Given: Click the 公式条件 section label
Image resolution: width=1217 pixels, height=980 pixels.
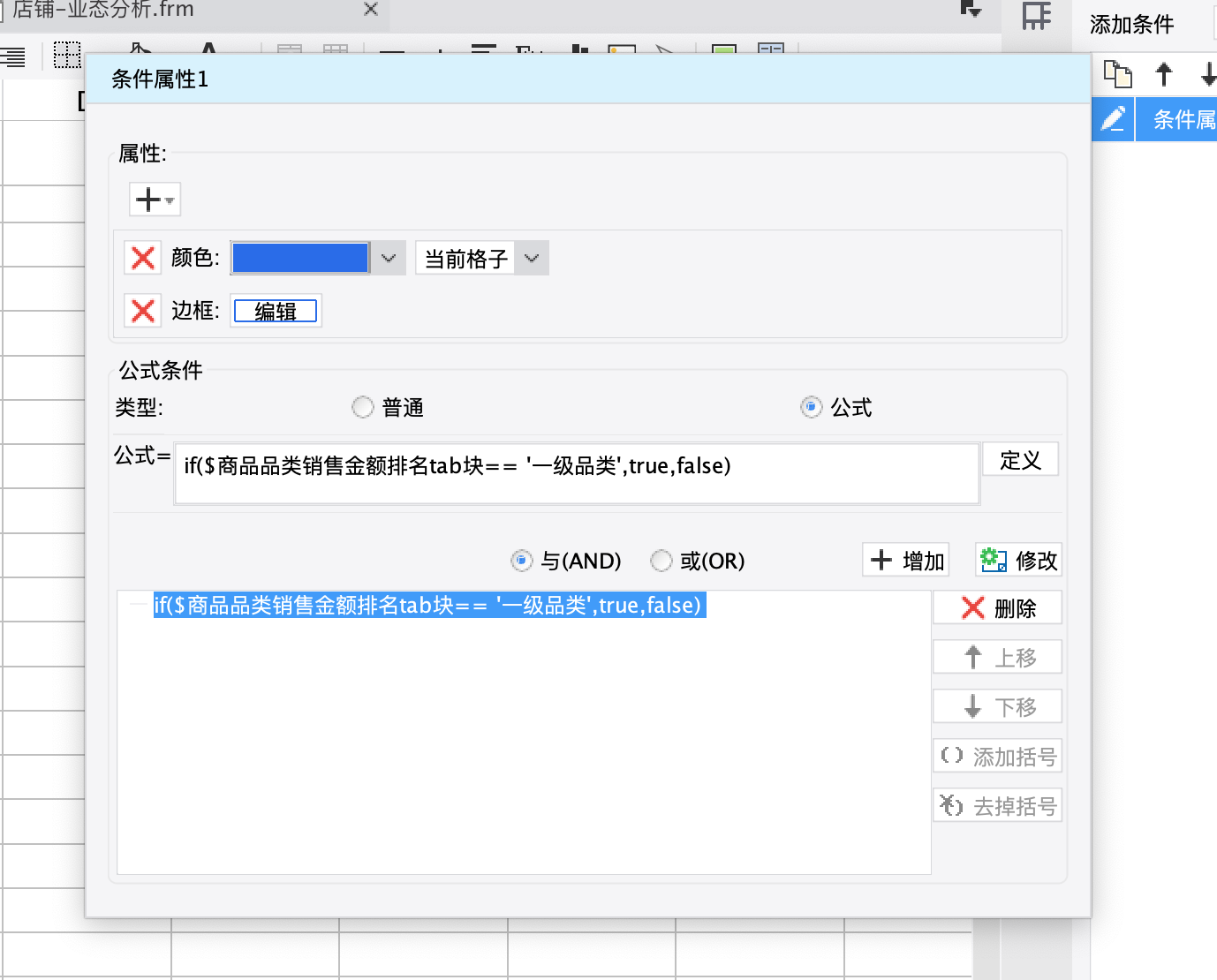Looking at the screenshot, I should (161, 370).
